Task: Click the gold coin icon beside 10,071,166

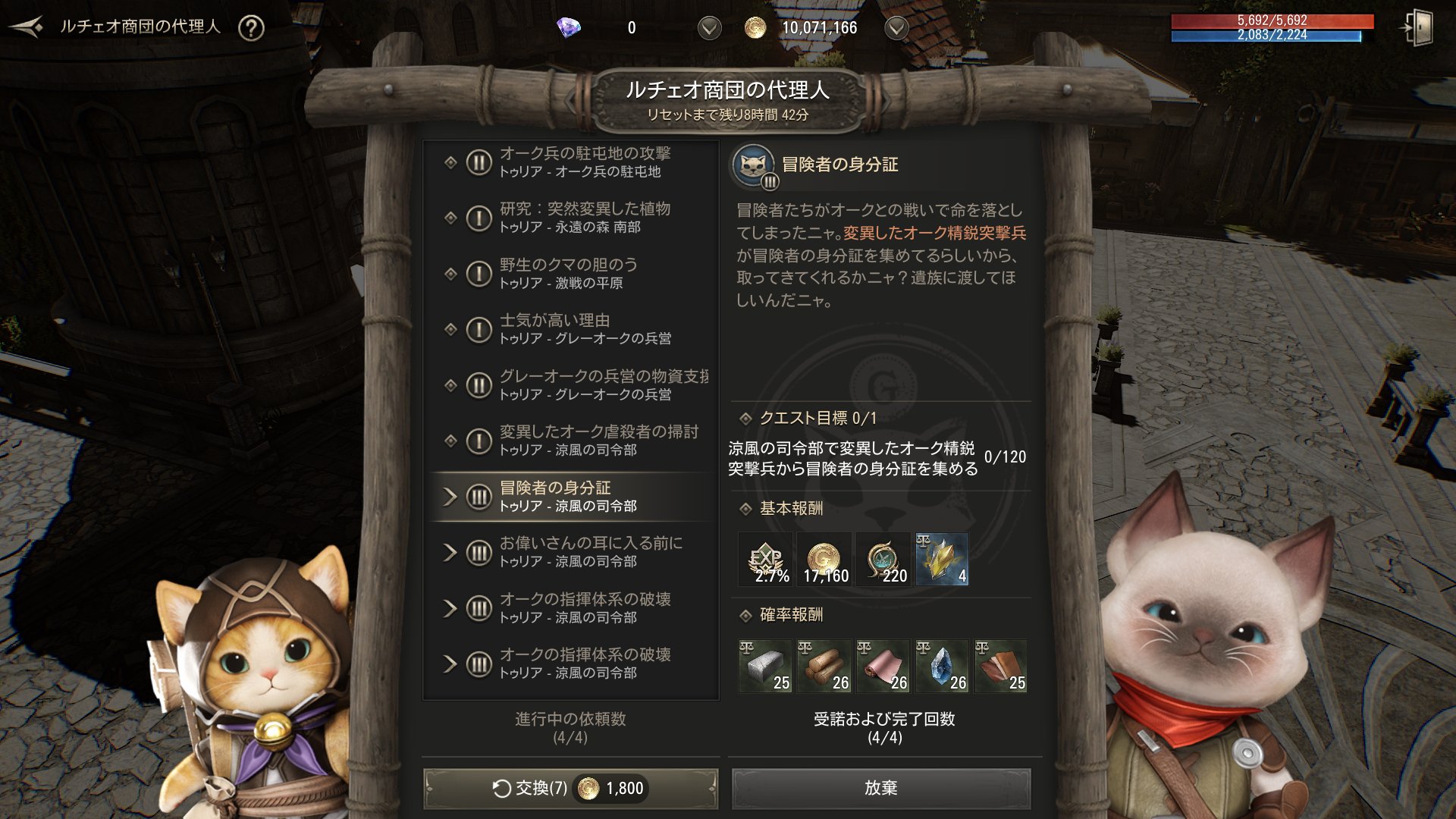Action: coord(755,28)
